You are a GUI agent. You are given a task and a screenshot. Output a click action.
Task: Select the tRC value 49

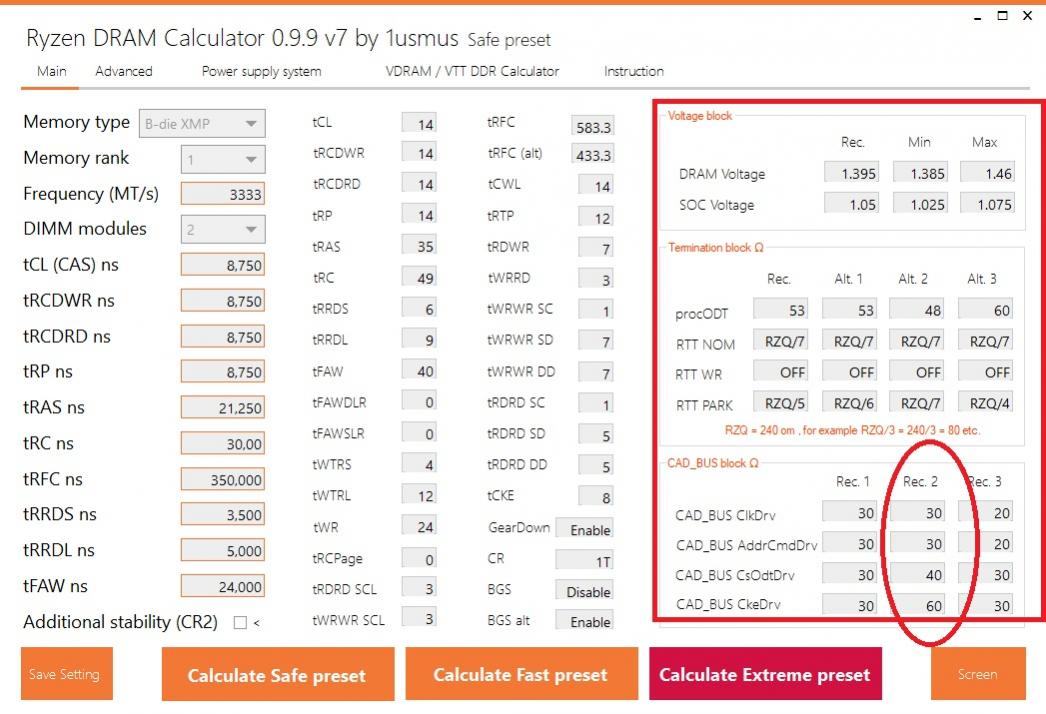419,278
